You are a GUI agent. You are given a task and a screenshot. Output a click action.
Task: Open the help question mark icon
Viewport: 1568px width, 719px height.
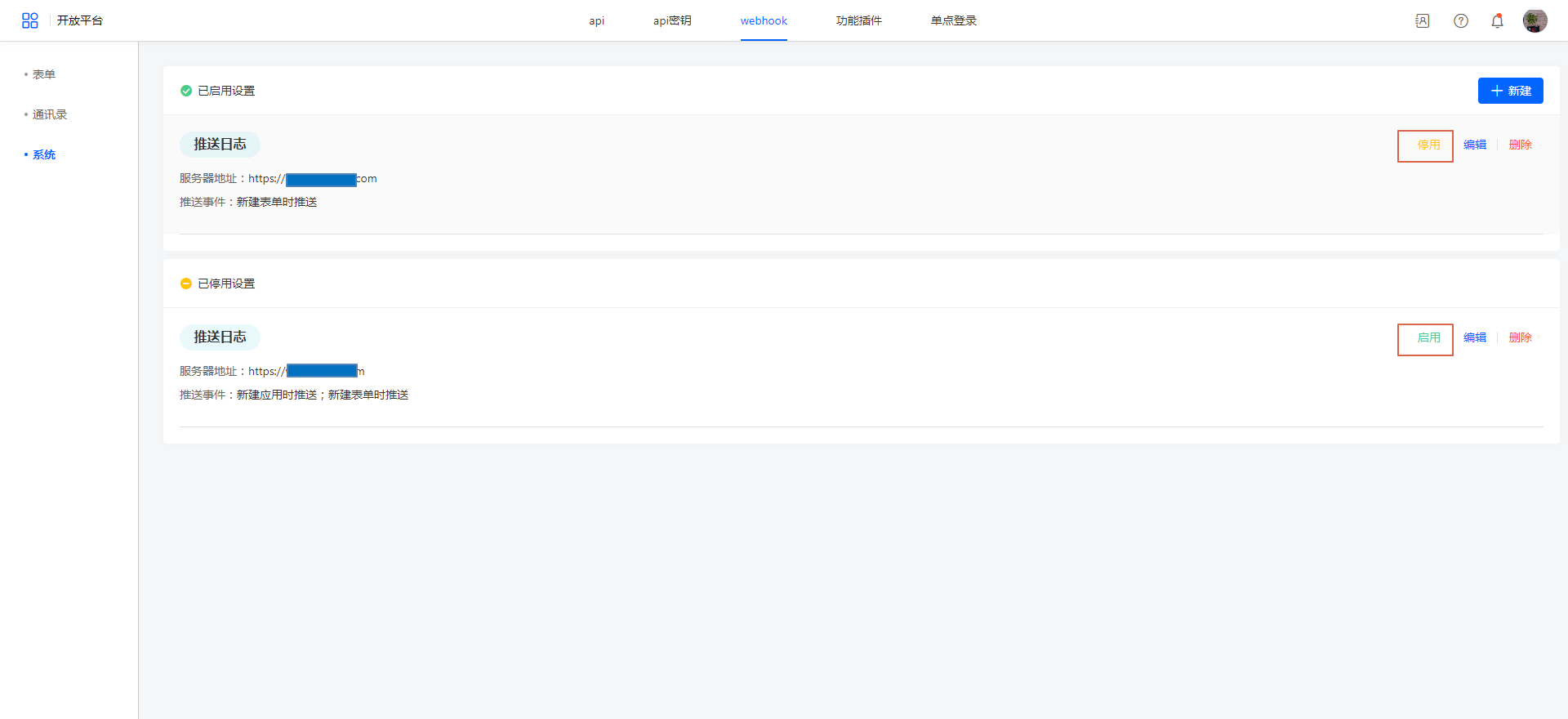click(x=1460, y=21)
